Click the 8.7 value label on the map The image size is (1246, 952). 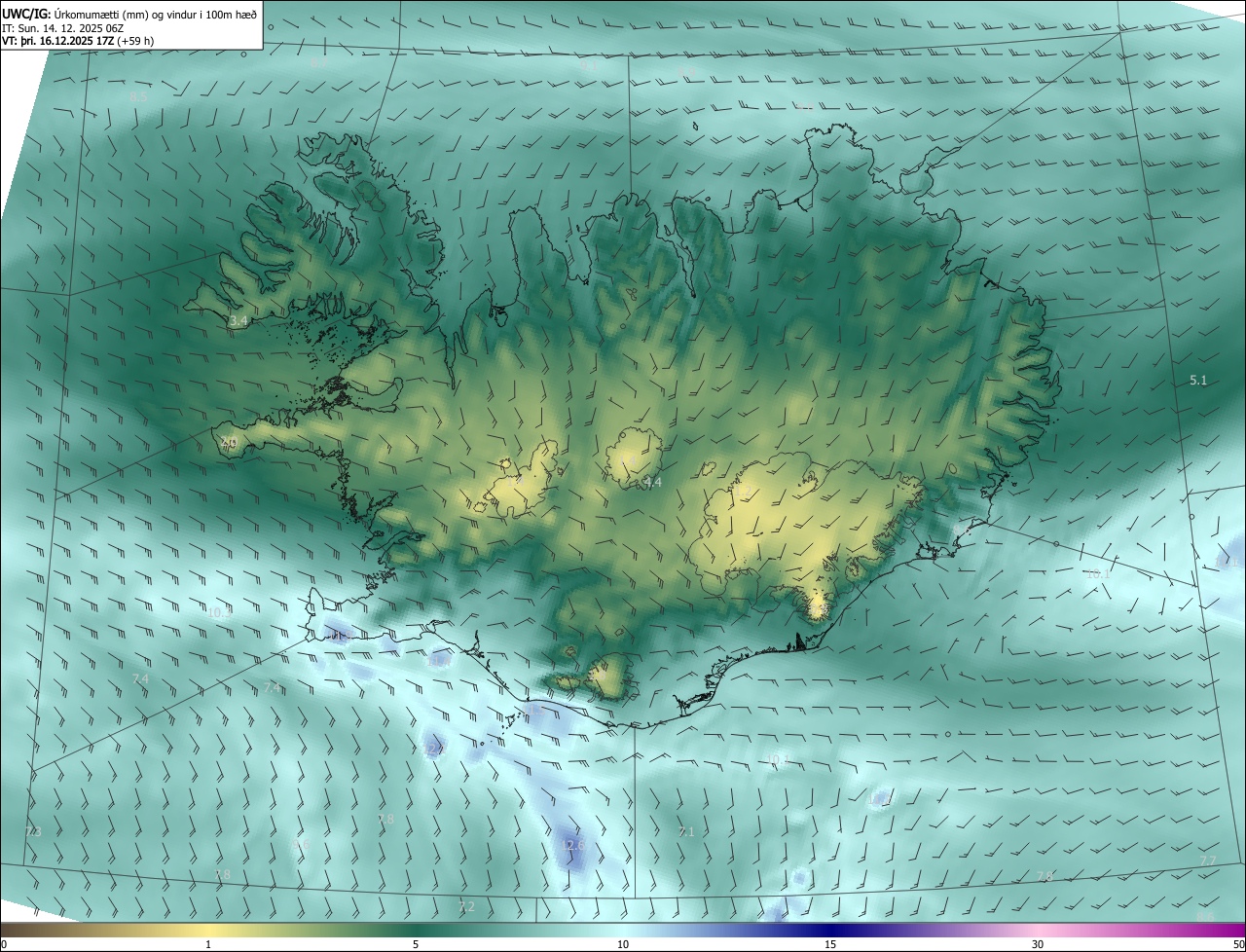pyautogui.click(x=318, y=62)
